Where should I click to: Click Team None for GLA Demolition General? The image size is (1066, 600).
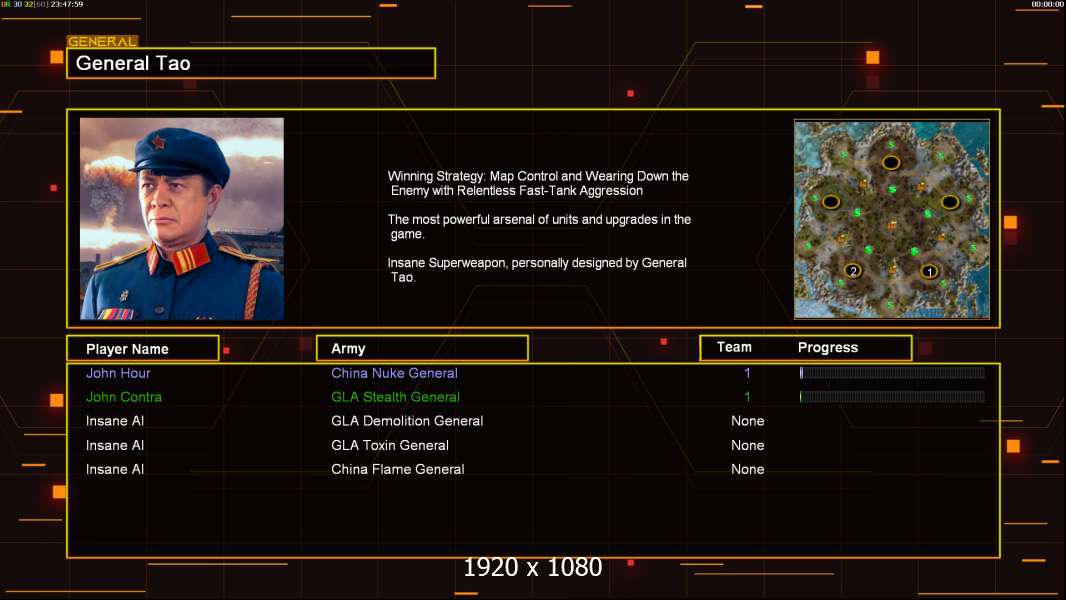tap(747, 421)
